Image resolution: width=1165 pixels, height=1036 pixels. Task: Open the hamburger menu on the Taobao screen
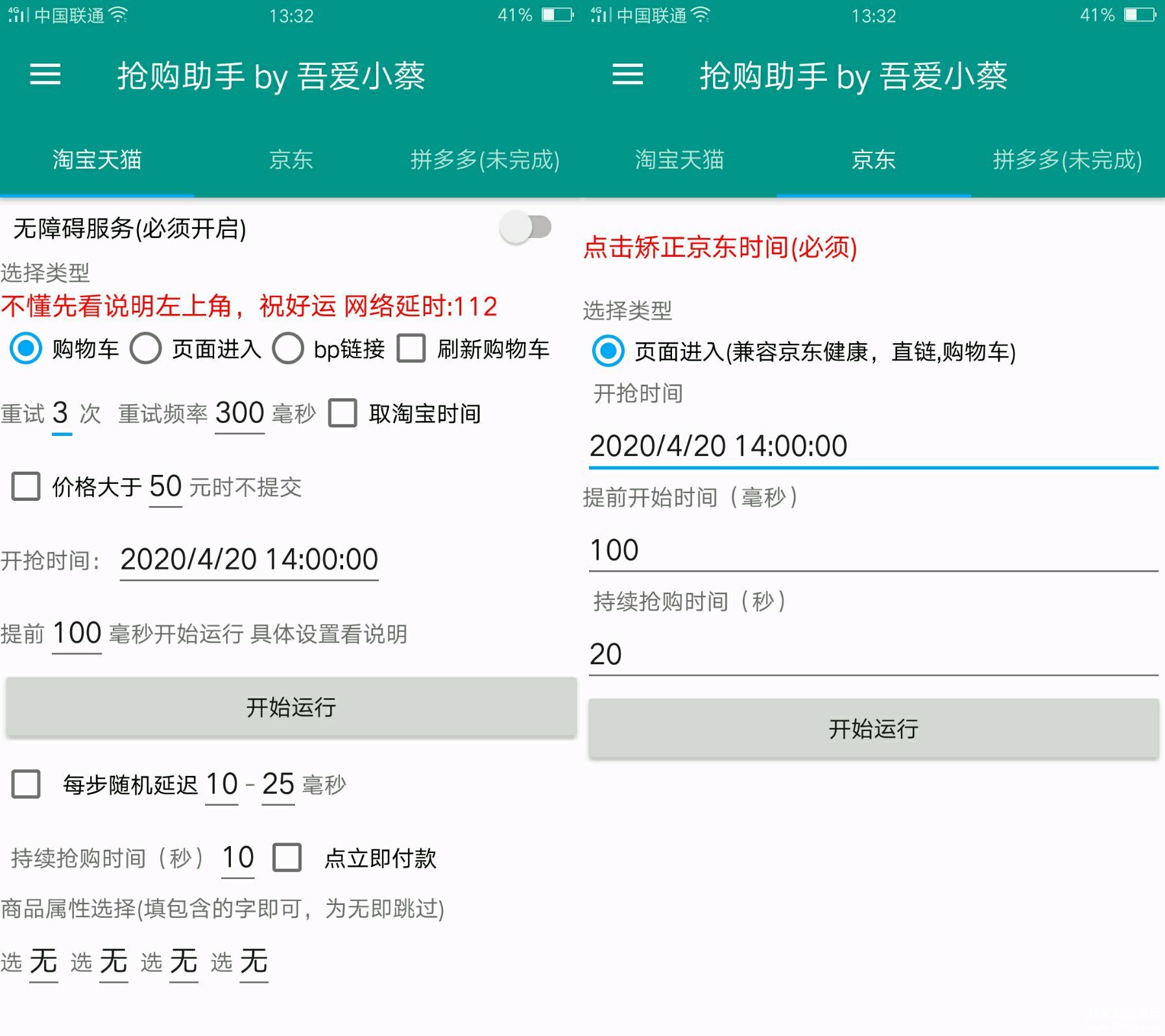45,75
